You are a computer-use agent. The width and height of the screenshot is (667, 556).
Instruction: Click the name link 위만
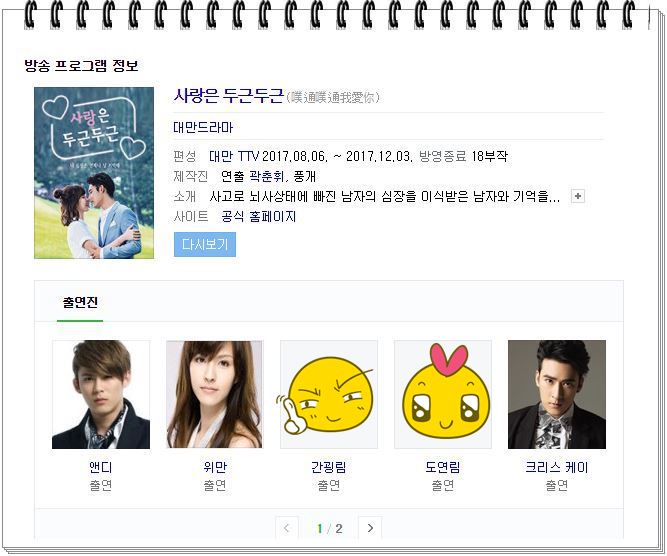[215, 467]
